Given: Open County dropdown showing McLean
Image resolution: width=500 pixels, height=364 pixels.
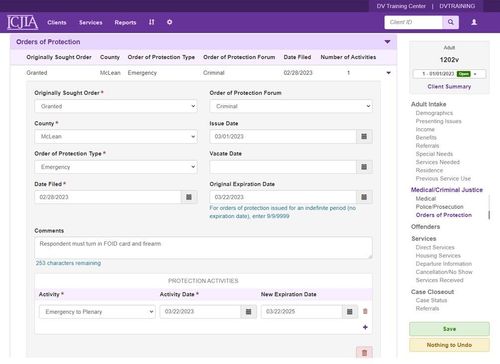Looking at the screenshot, I should pyautogui.click(x=116, y=136).
